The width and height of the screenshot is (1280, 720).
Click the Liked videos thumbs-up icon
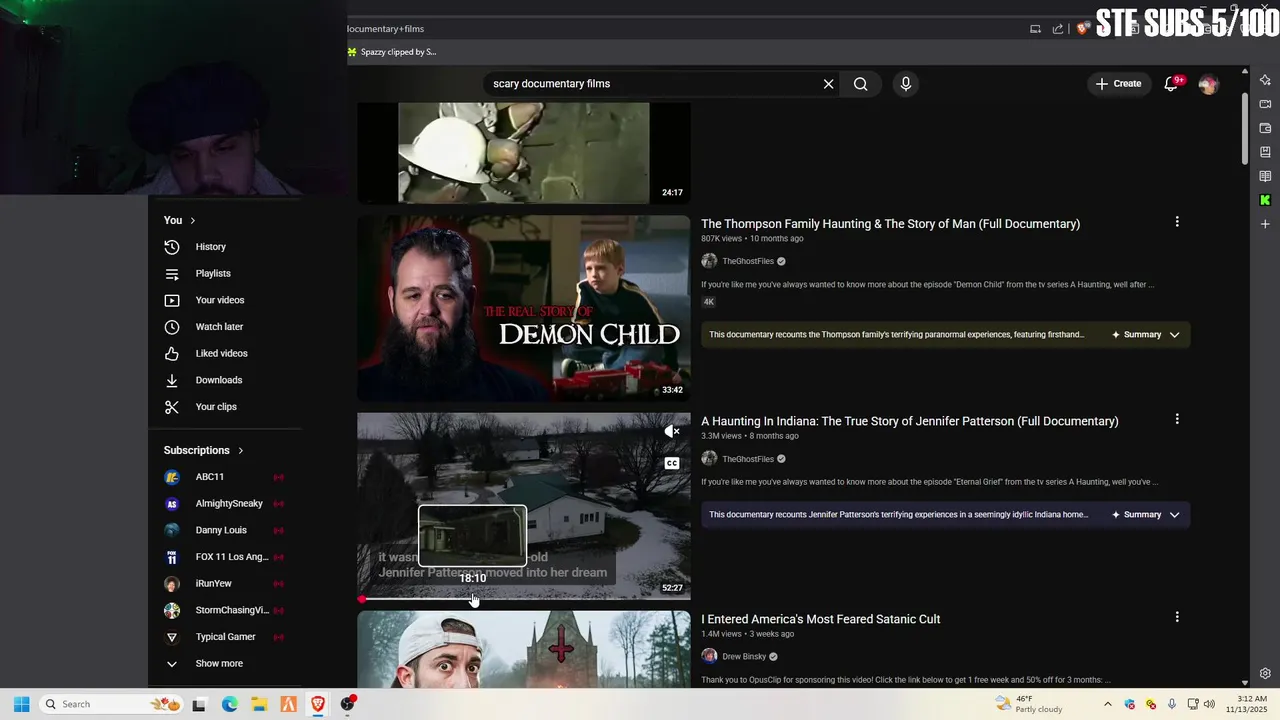click(172, 353)
